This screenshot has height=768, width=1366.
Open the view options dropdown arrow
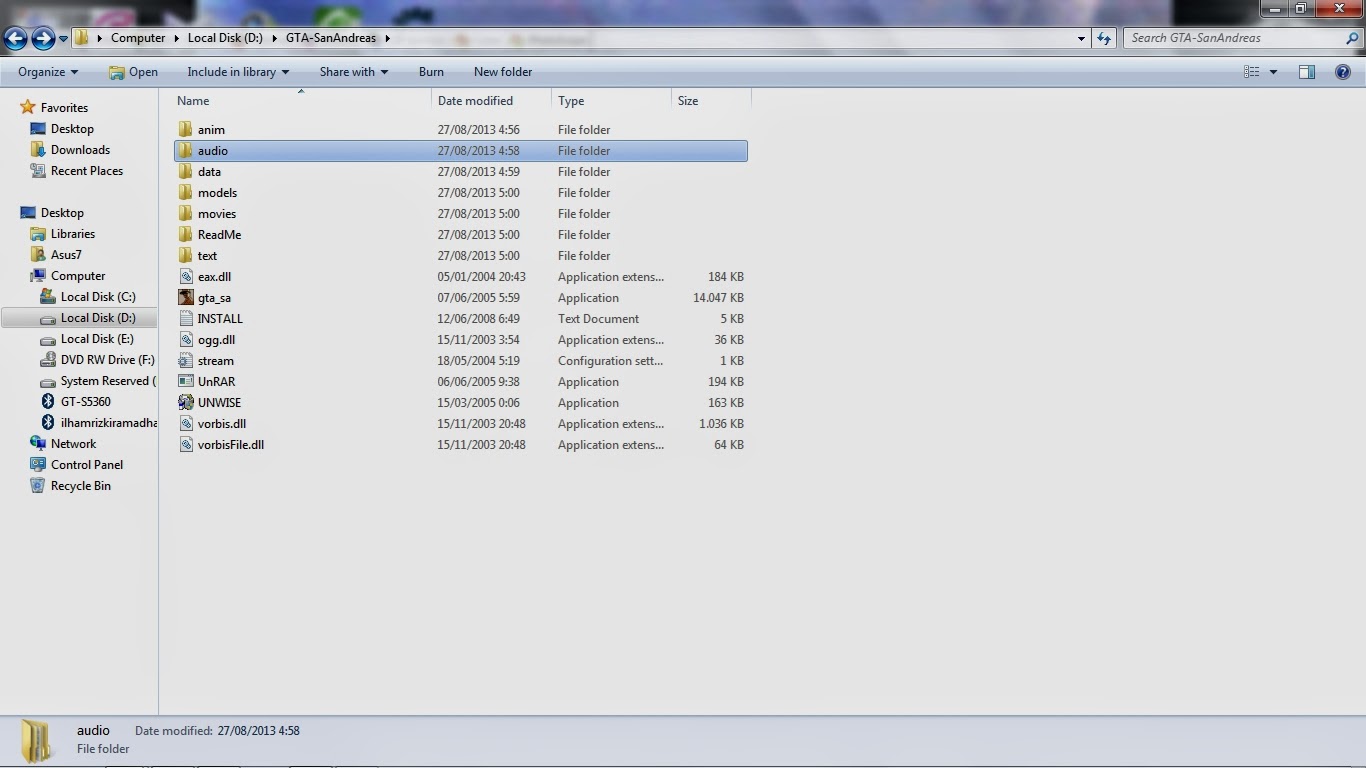[1273, 72]
